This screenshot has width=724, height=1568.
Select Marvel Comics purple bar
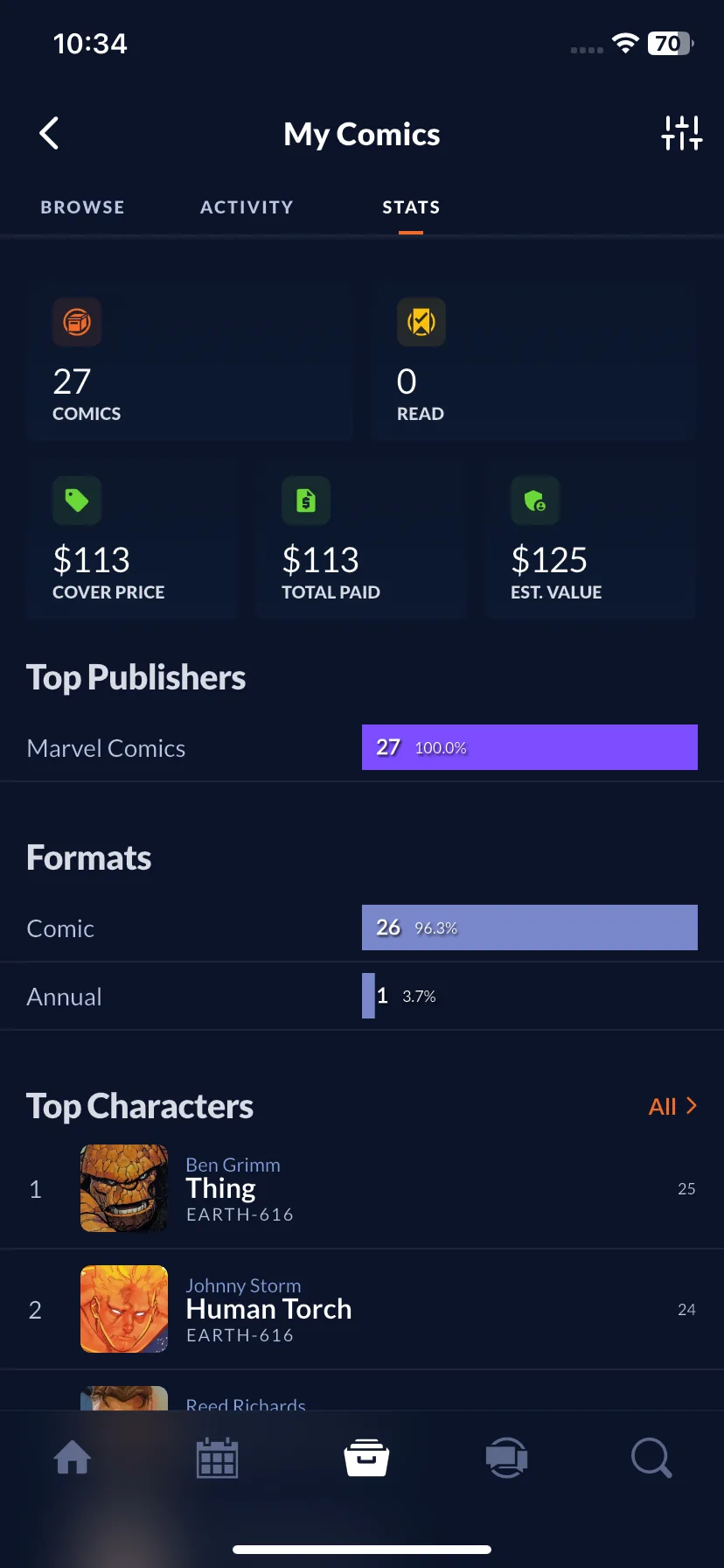coord(530,747)
